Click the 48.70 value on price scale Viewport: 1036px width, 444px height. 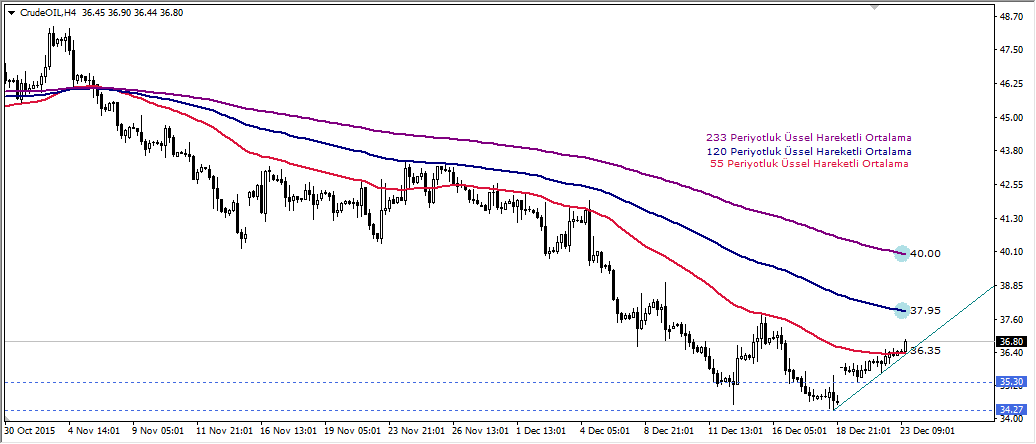click(1012, 17)
